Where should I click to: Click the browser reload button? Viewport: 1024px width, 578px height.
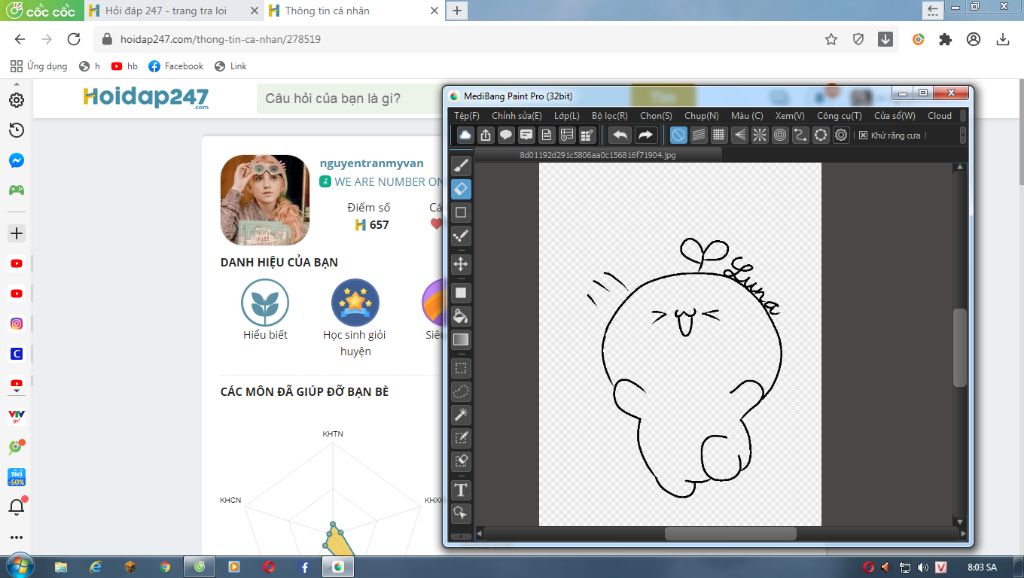pyautogui.click(x=74, y=39)
